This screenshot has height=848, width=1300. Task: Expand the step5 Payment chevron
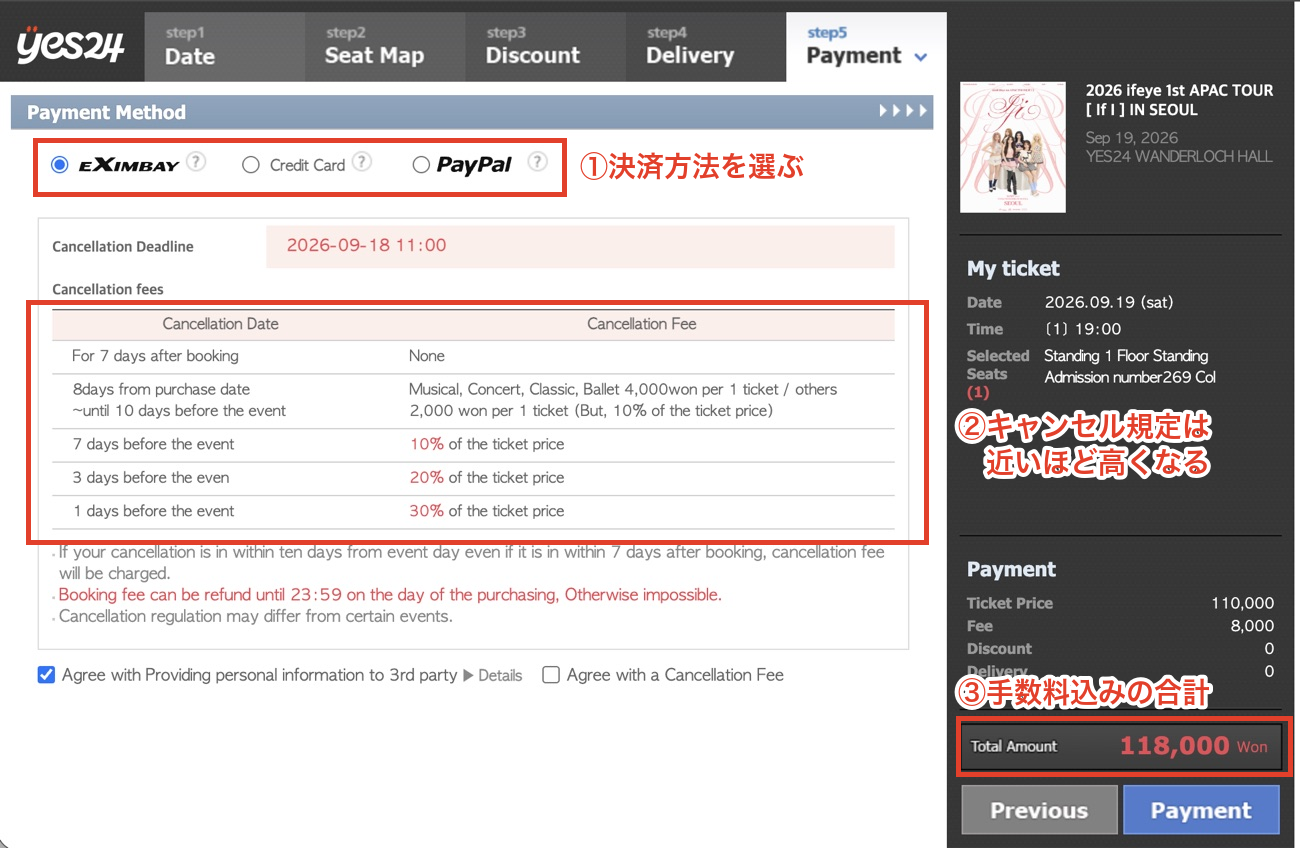[921, 58]
